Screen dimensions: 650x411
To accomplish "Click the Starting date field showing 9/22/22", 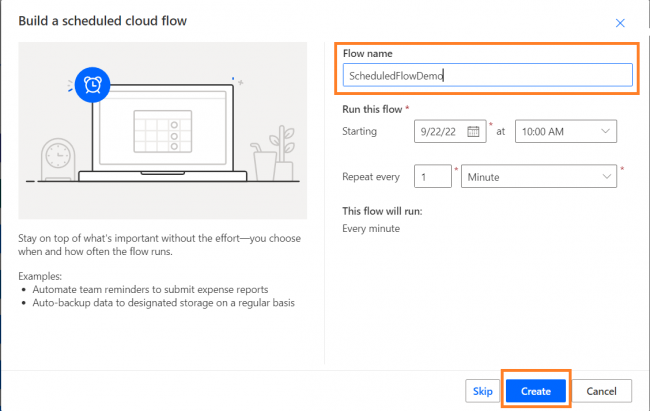I will 450,131.
